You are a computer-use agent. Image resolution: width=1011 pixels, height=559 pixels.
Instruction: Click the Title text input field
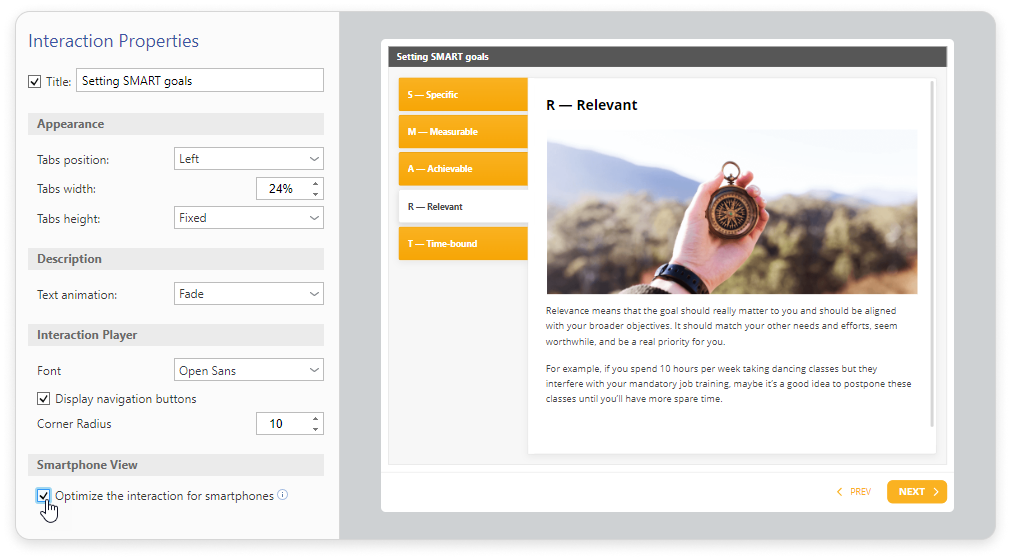tap(199, 81)
